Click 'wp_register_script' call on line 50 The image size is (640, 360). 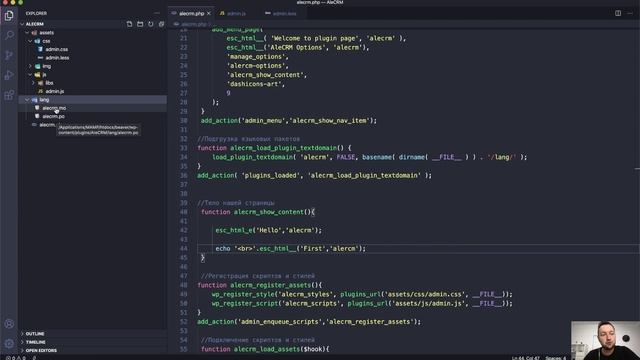tap(245, 303)
